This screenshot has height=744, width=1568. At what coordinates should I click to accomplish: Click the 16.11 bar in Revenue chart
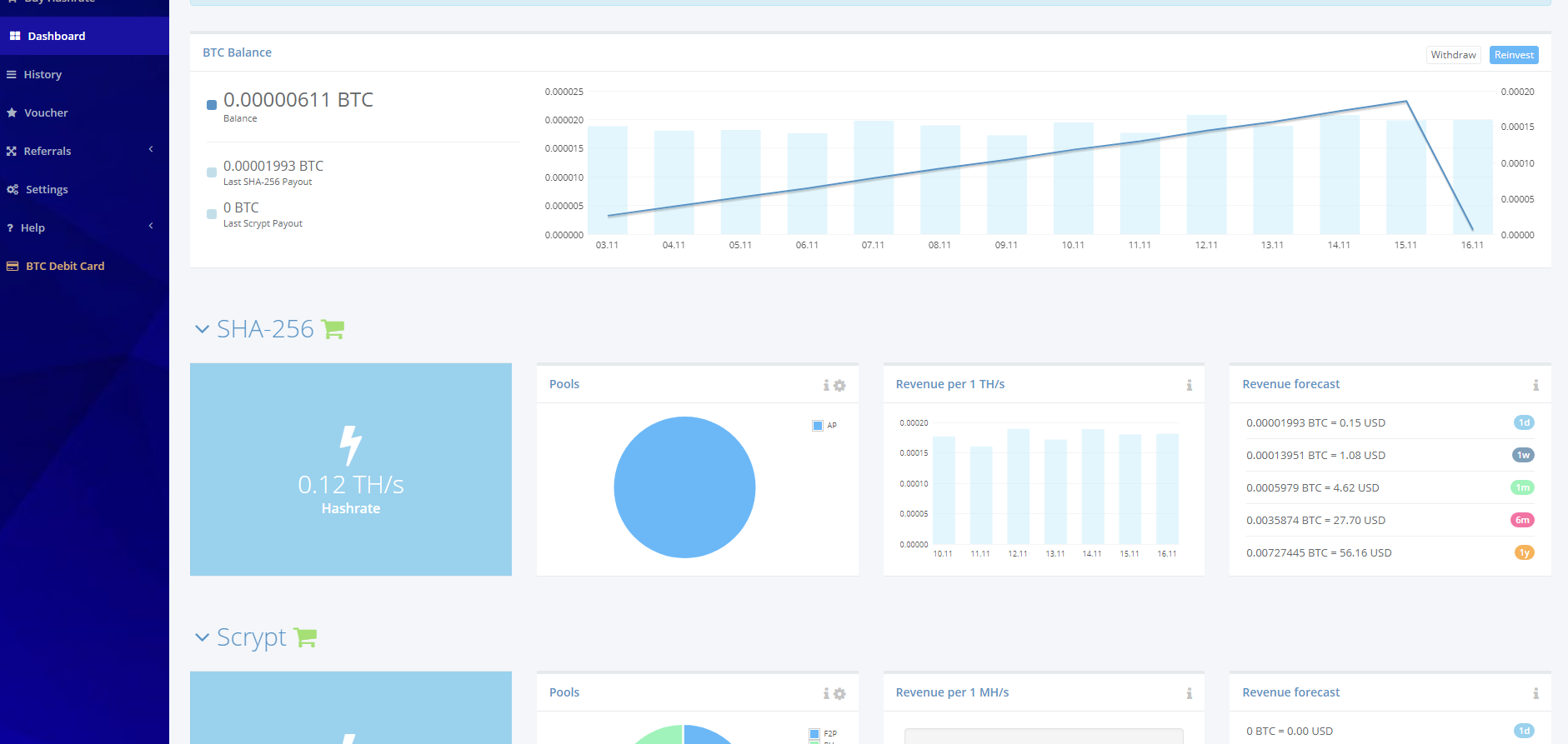click(x=1167, y=489)
